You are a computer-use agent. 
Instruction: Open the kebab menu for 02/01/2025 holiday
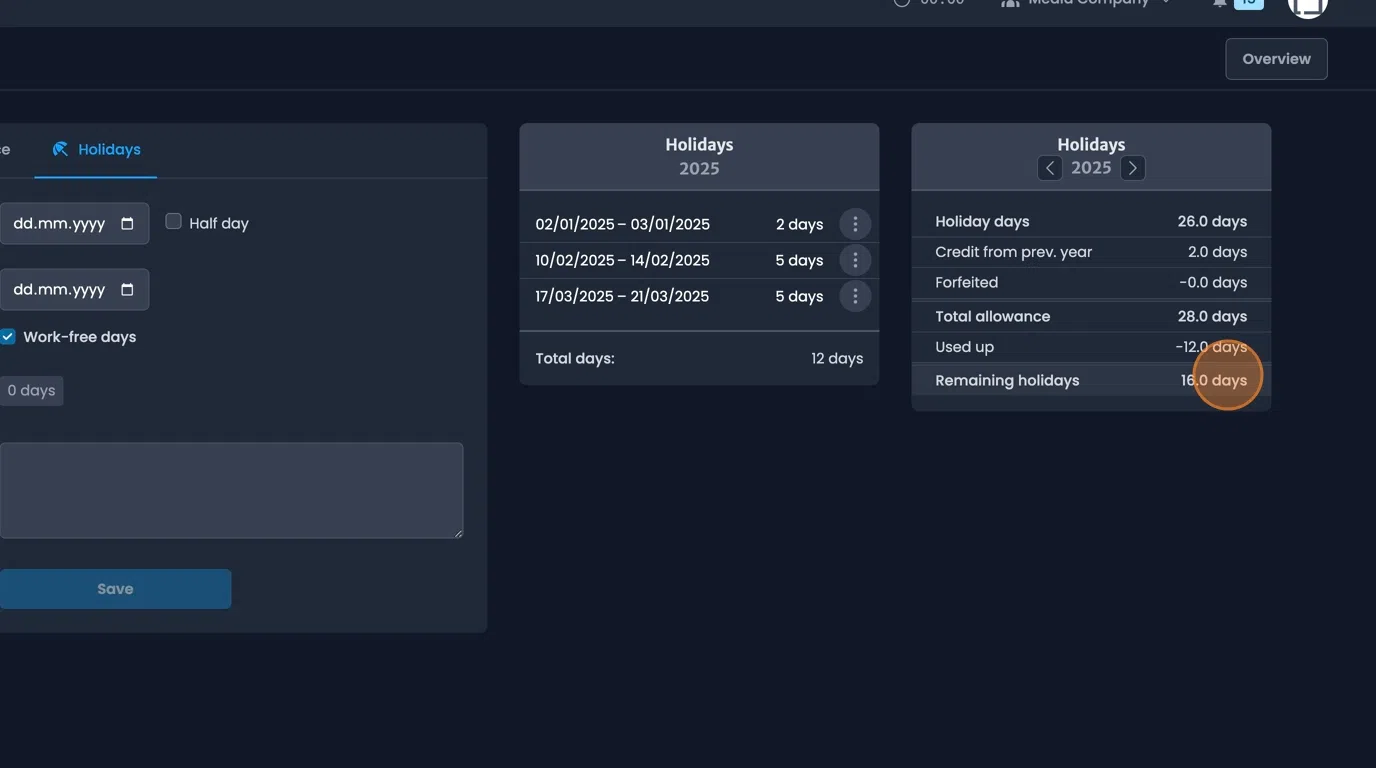tap(855, 223)
